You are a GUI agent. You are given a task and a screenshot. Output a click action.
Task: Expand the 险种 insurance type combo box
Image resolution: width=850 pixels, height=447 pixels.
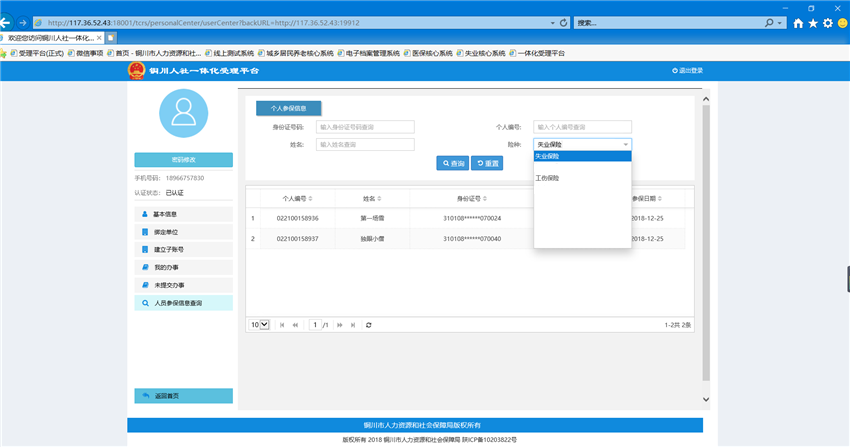(582, 144)
